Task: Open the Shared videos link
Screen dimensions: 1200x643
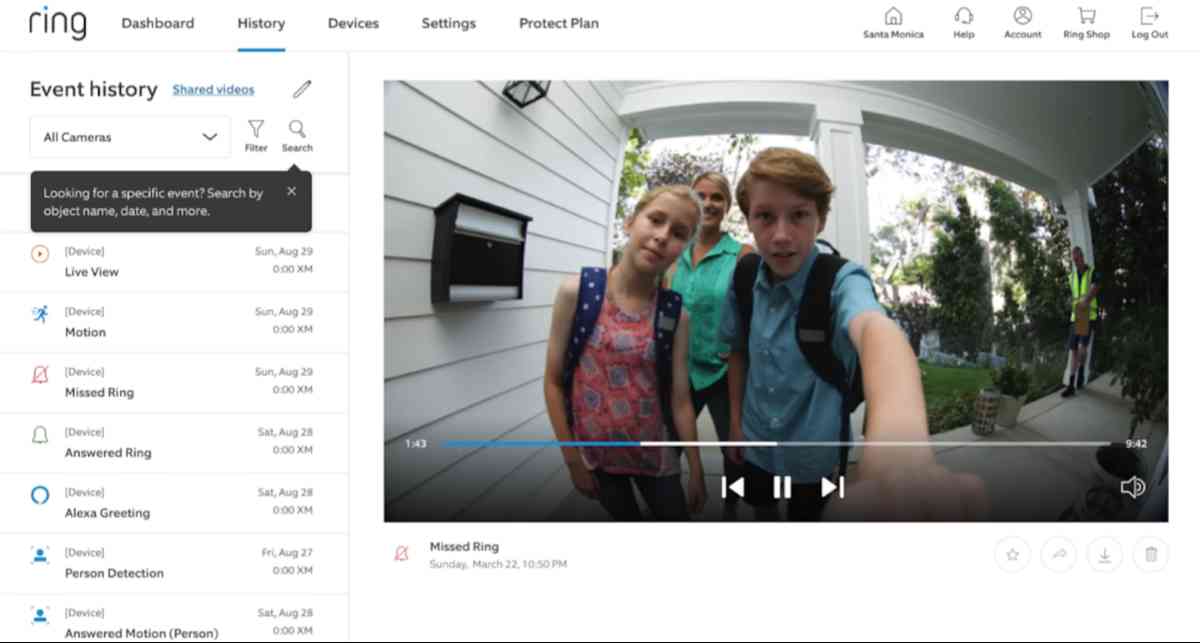Action: (x=213, y=90)
